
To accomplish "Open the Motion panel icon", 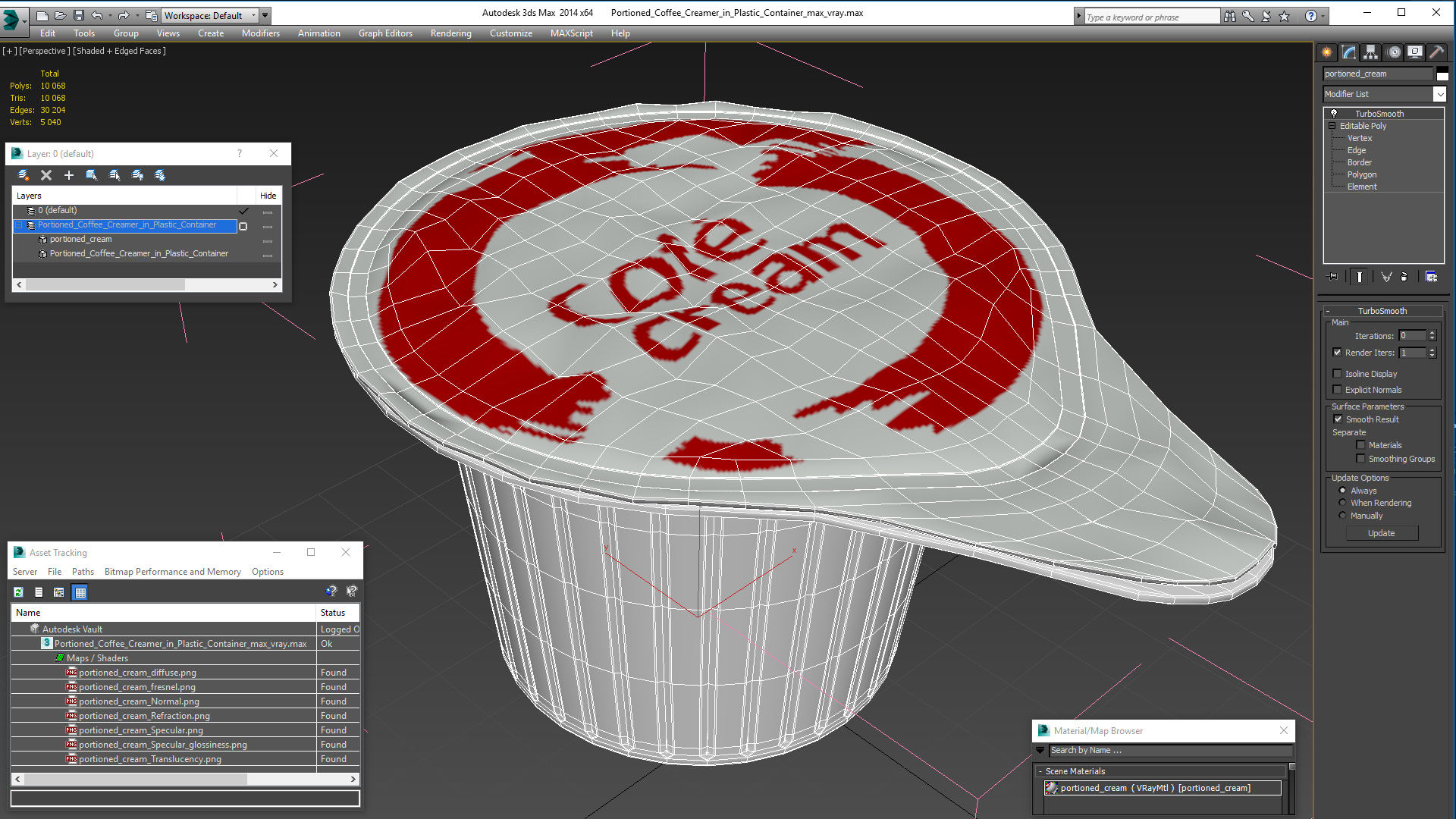I will [x=1394, y=52].
